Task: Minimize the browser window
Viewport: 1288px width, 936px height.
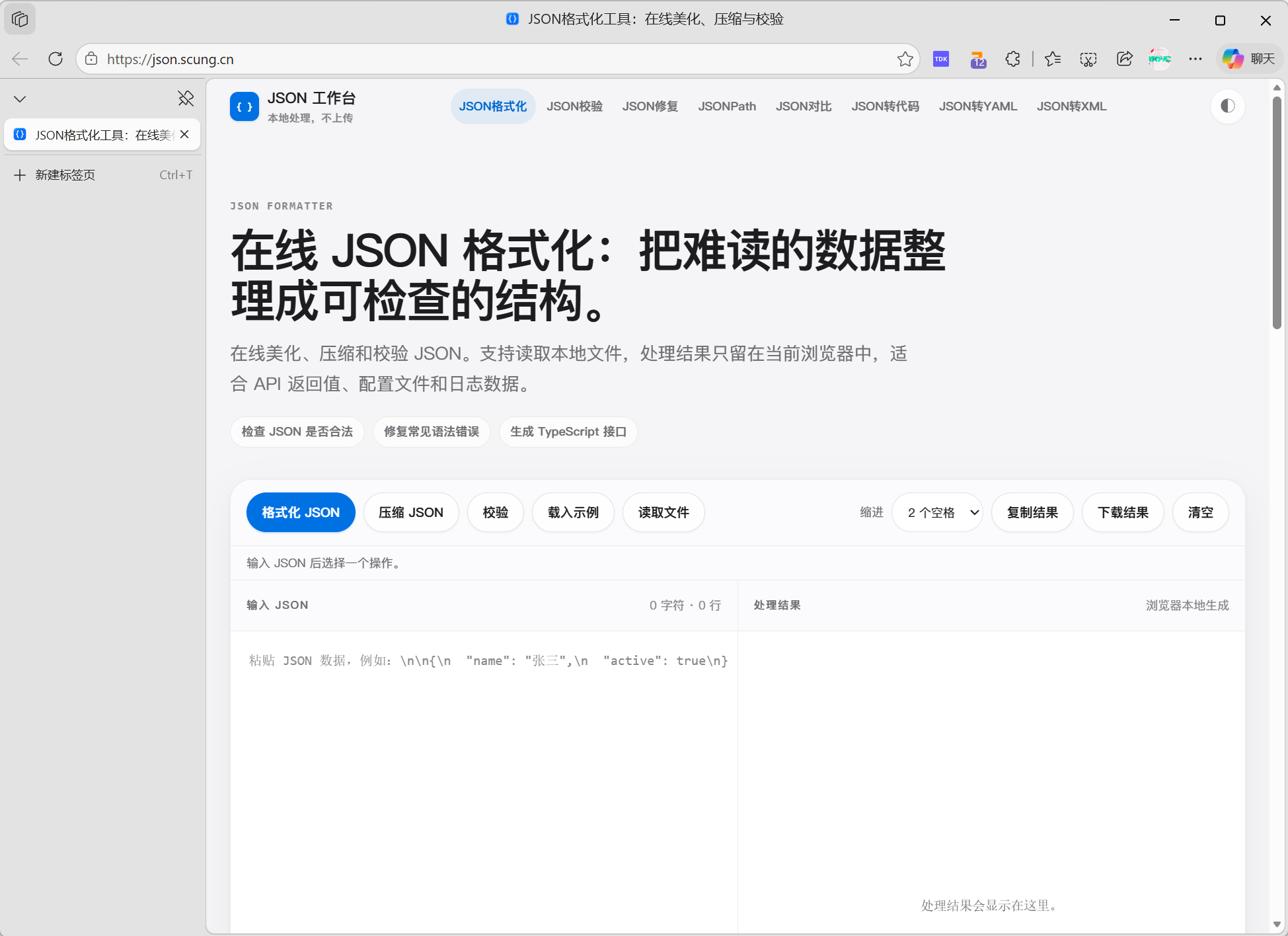Action: 1174,20
